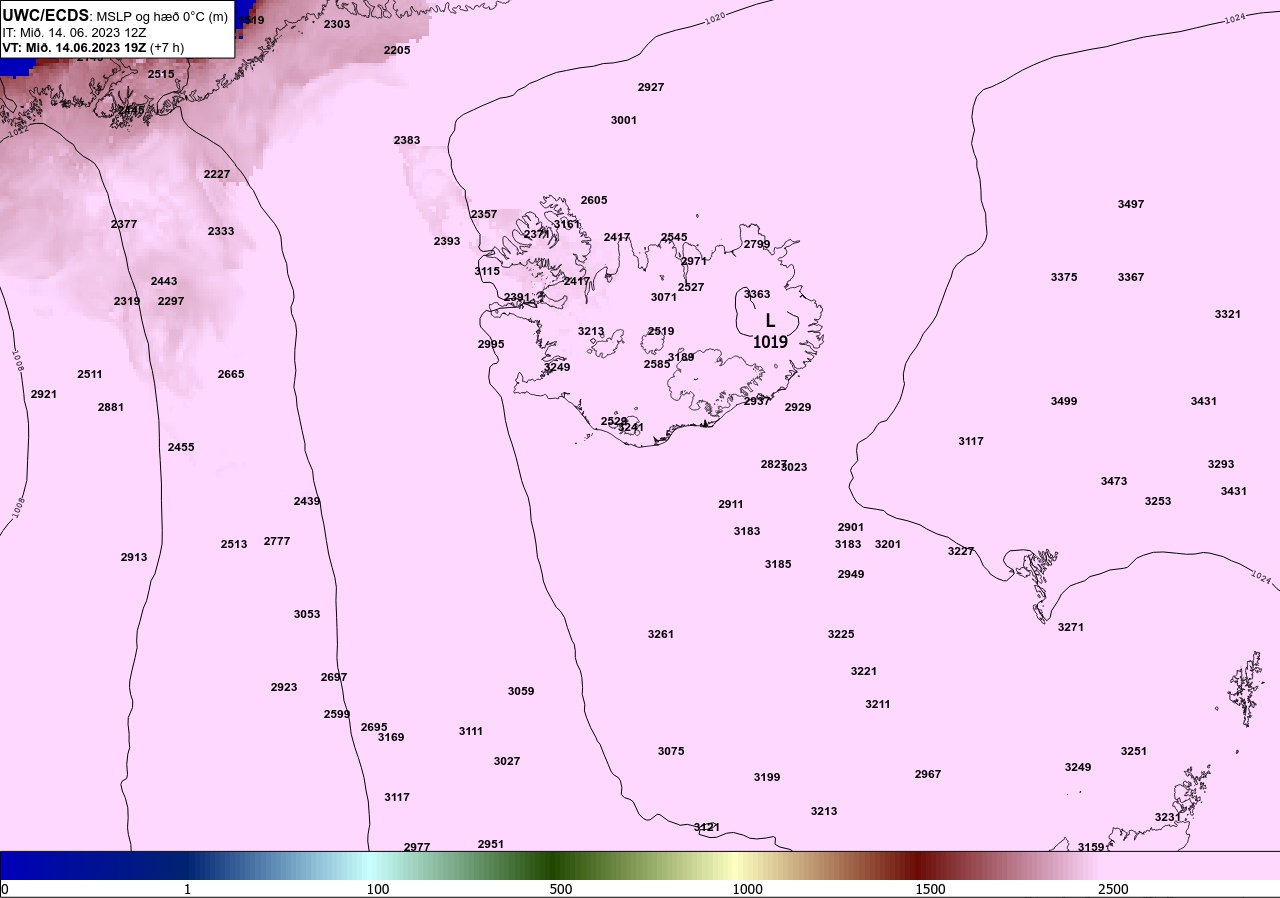Click the value 2393 west of the Westfjords

tap(447, 241)
